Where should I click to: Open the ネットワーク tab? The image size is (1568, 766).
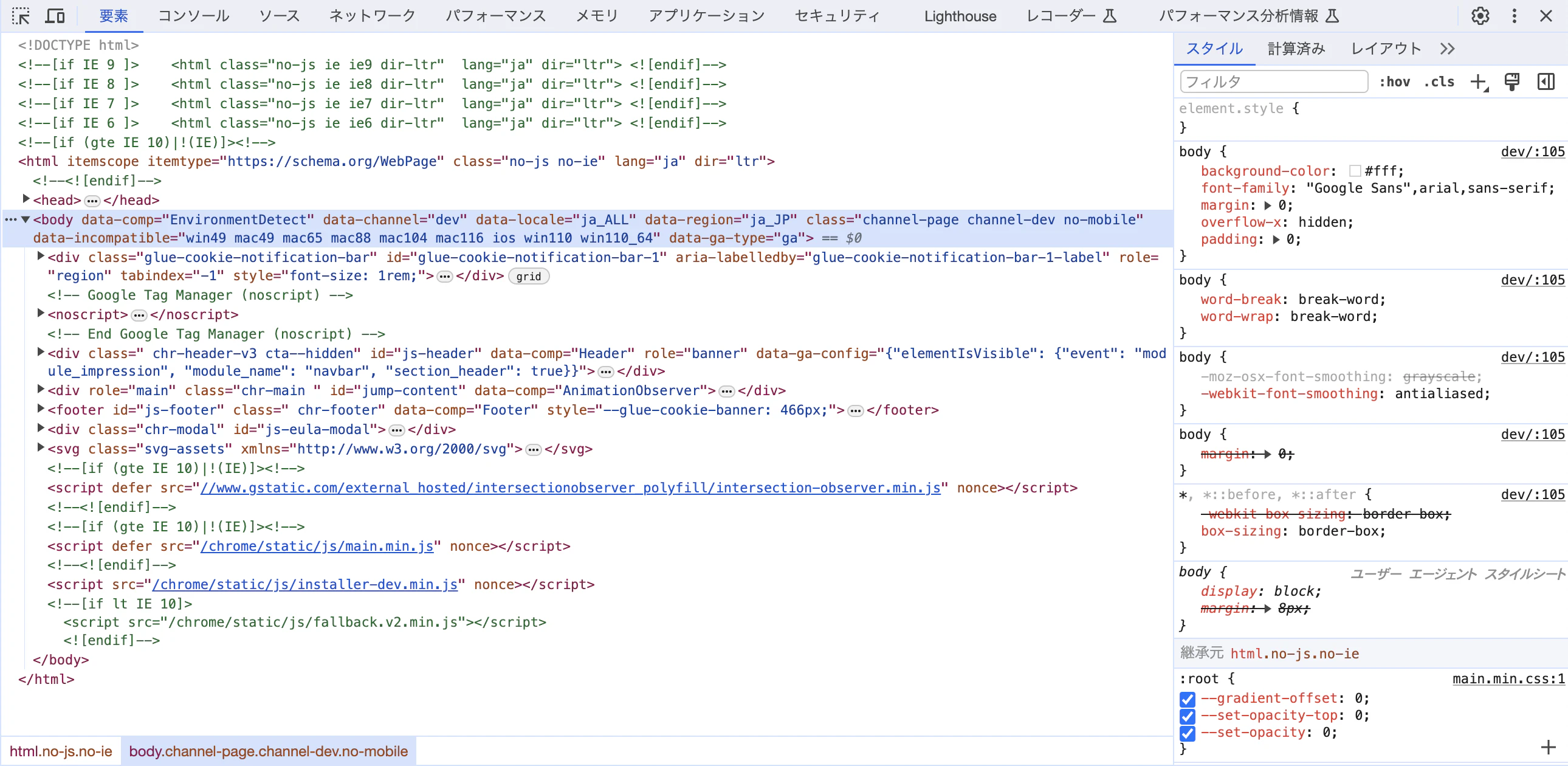click(x=373, y=16)
